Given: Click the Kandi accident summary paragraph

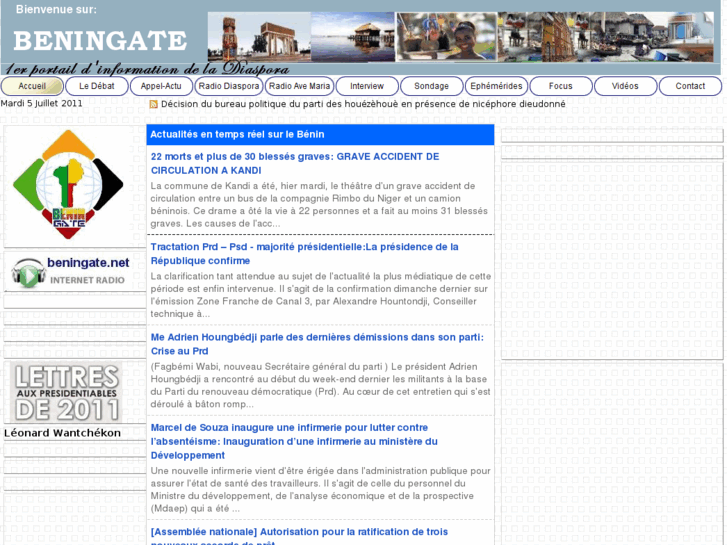Looking at the screenshot, I should (x=319, y=205).
